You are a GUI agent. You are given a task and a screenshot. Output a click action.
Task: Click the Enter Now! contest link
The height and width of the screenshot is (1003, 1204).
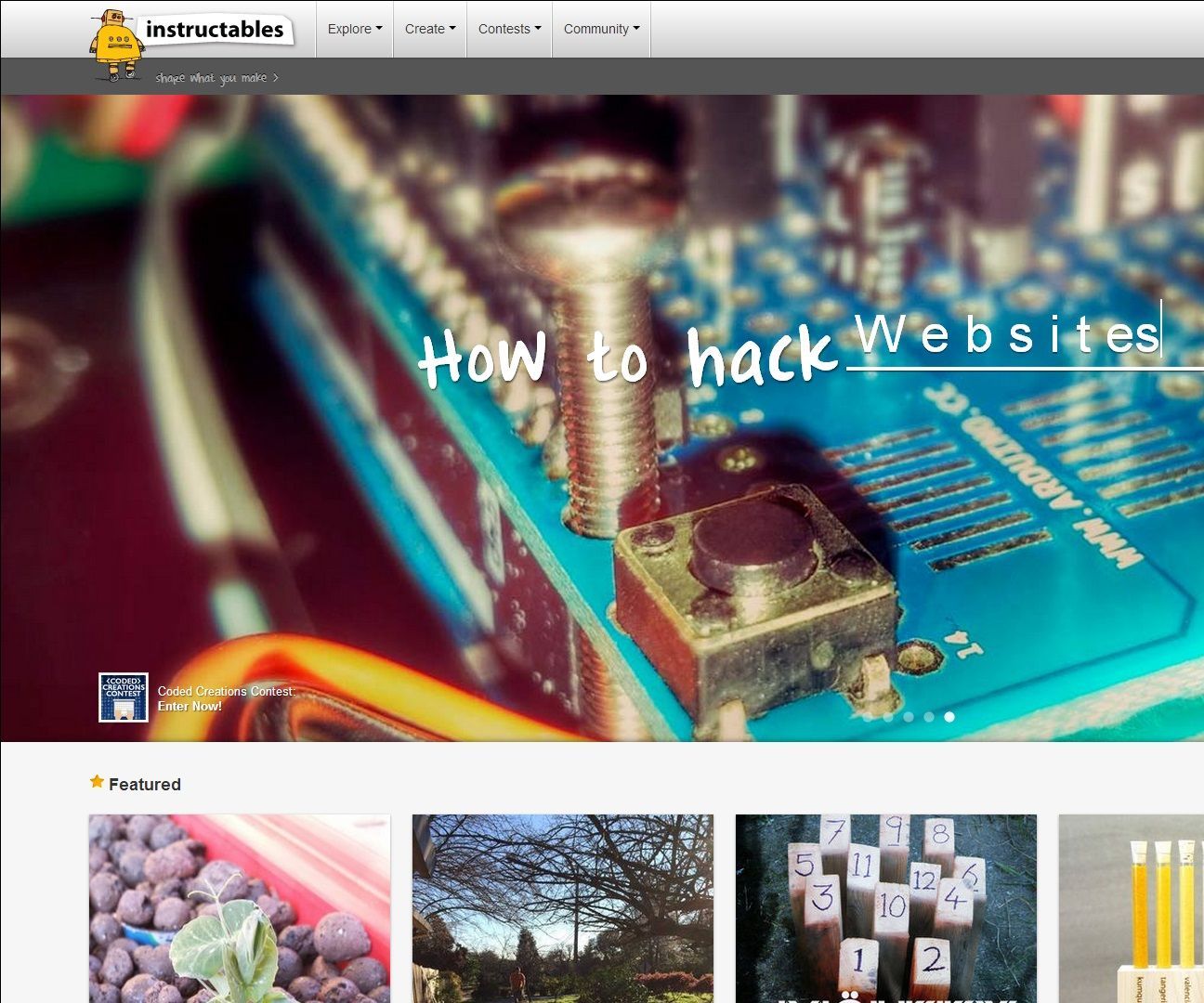189,705
